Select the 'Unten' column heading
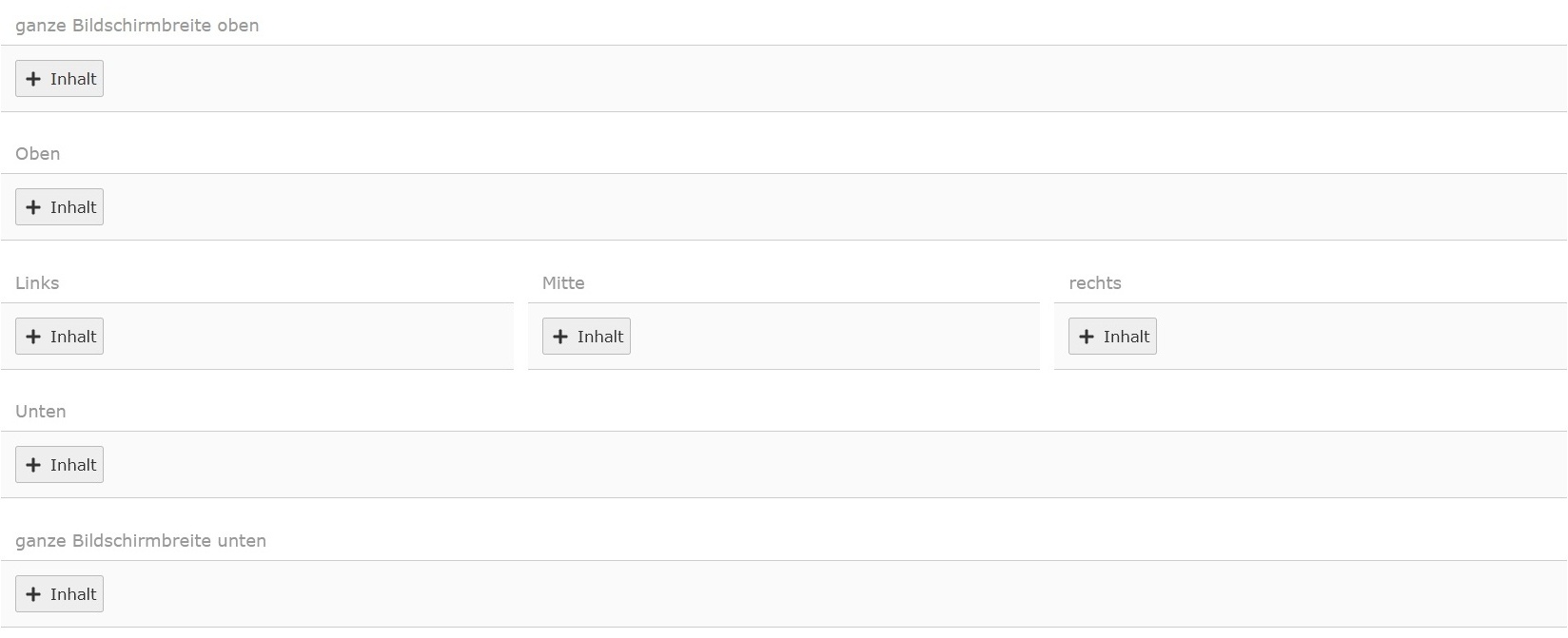The image size is (1568, 638). 41,412
